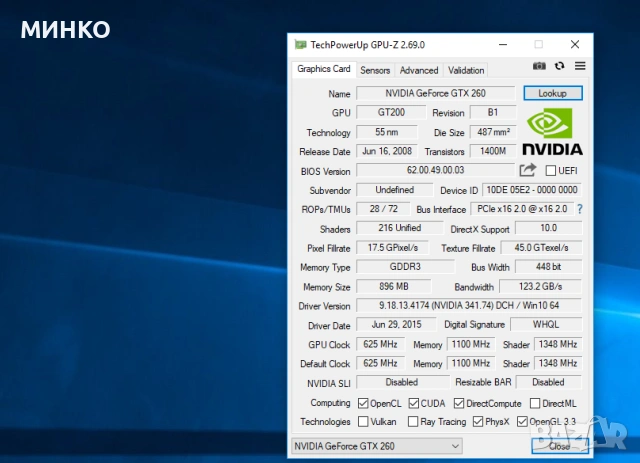Image resolution: width=640 pixels, height=463 pixels.
Task: Click the Driver Date value Jun 29, 2015
Action: pos(396,325)
